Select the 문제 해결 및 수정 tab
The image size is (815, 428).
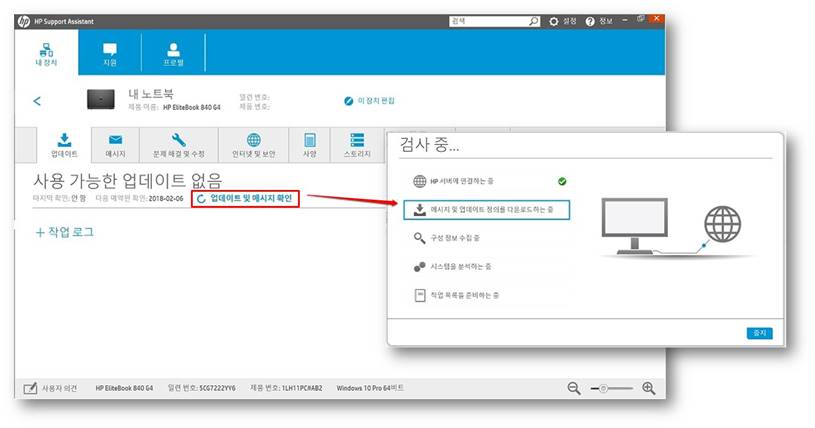click(179, 145)
